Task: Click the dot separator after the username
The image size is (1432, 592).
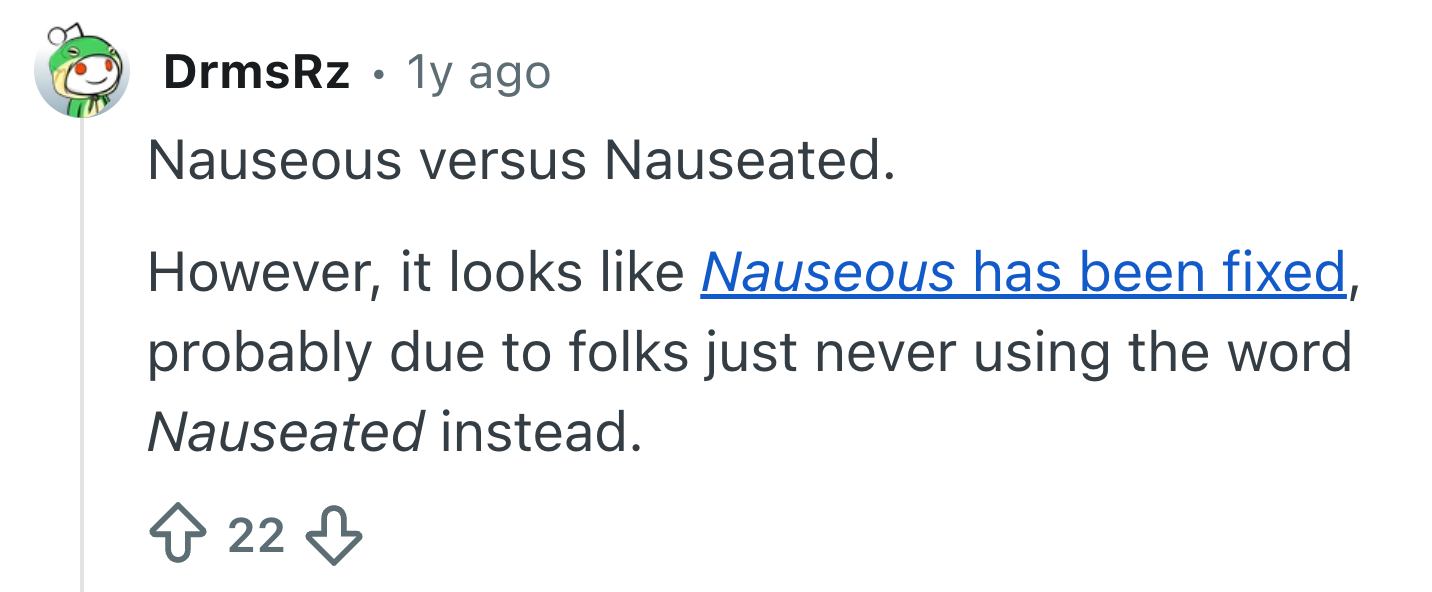Action: (x=377, y=74)
